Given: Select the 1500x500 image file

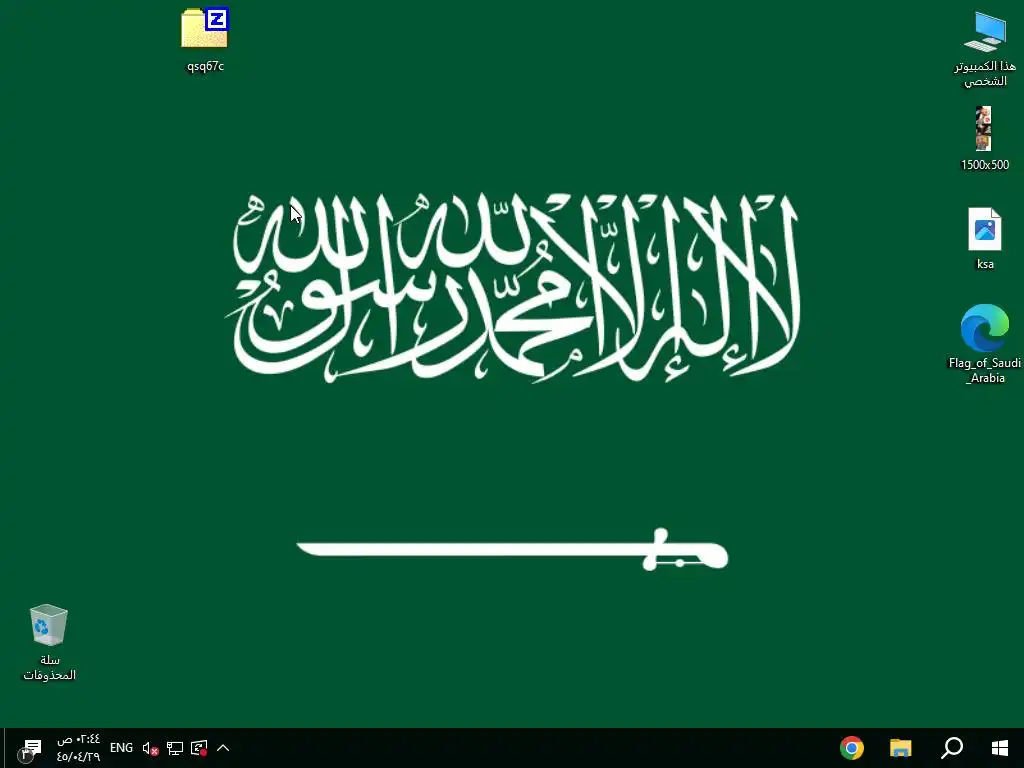Looking at the screenshot, I should [984, 128].
